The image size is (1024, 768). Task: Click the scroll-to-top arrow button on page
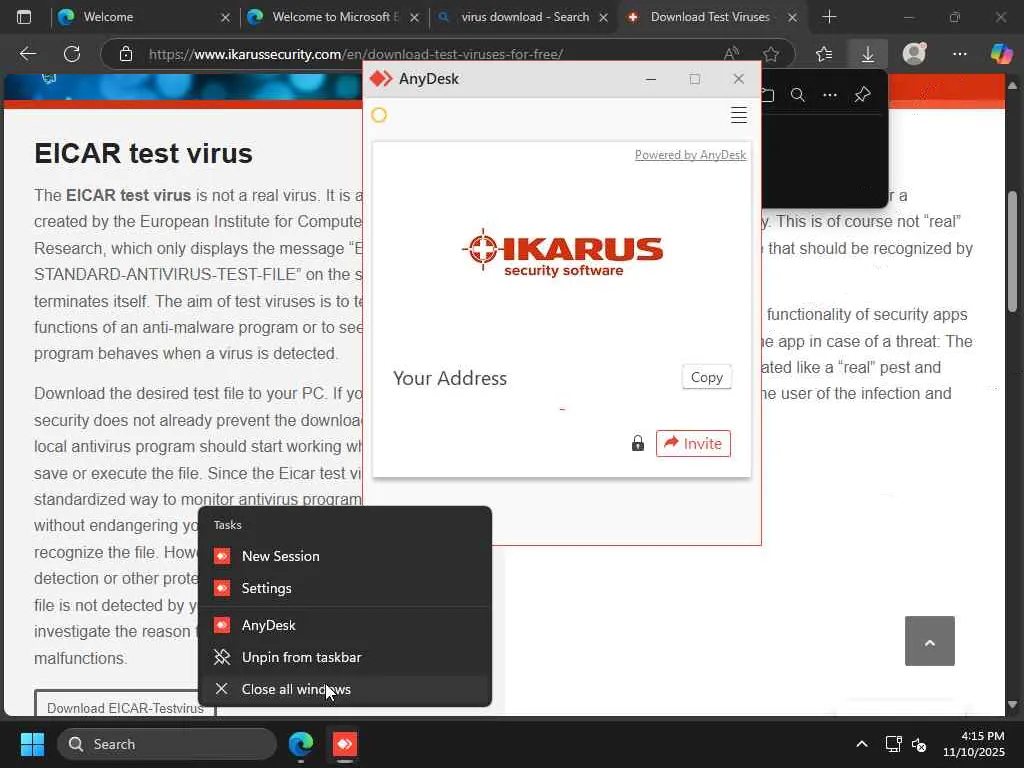coord(929,641)
